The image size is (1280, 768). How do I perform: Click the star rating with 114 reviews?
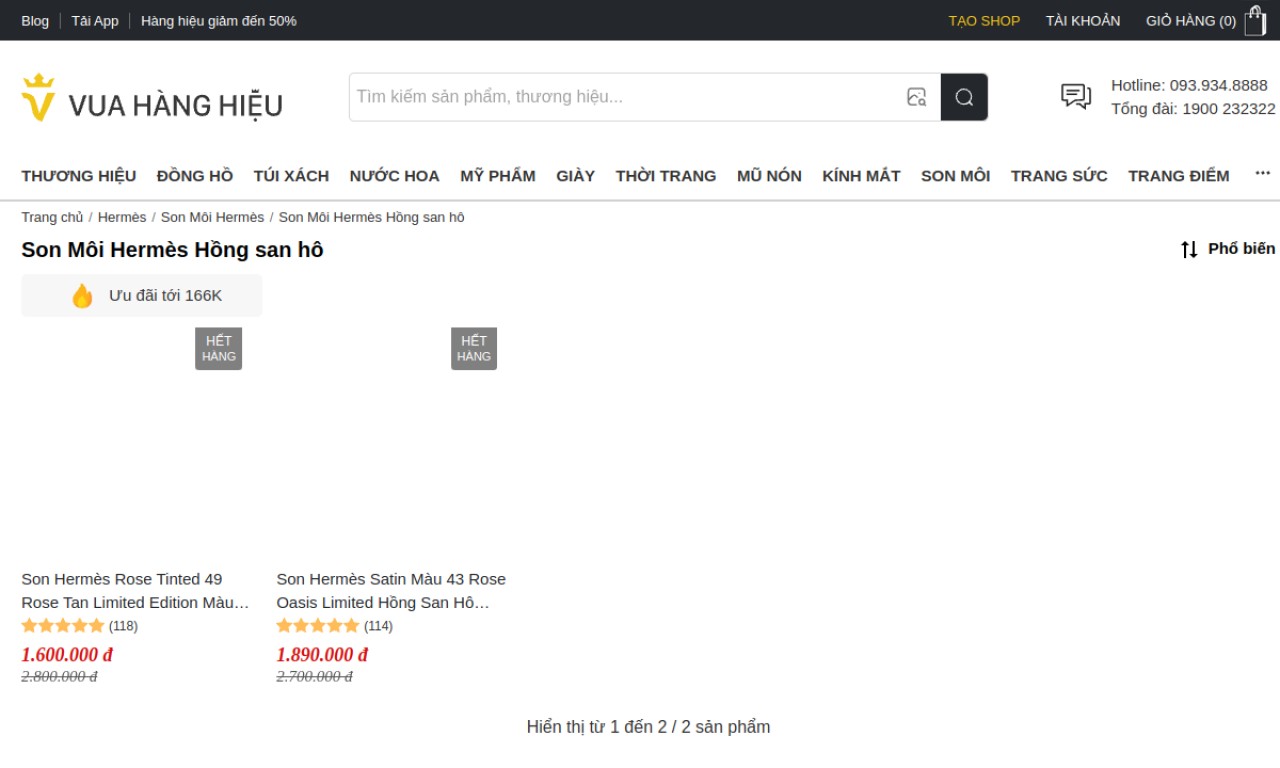[318, 626]
